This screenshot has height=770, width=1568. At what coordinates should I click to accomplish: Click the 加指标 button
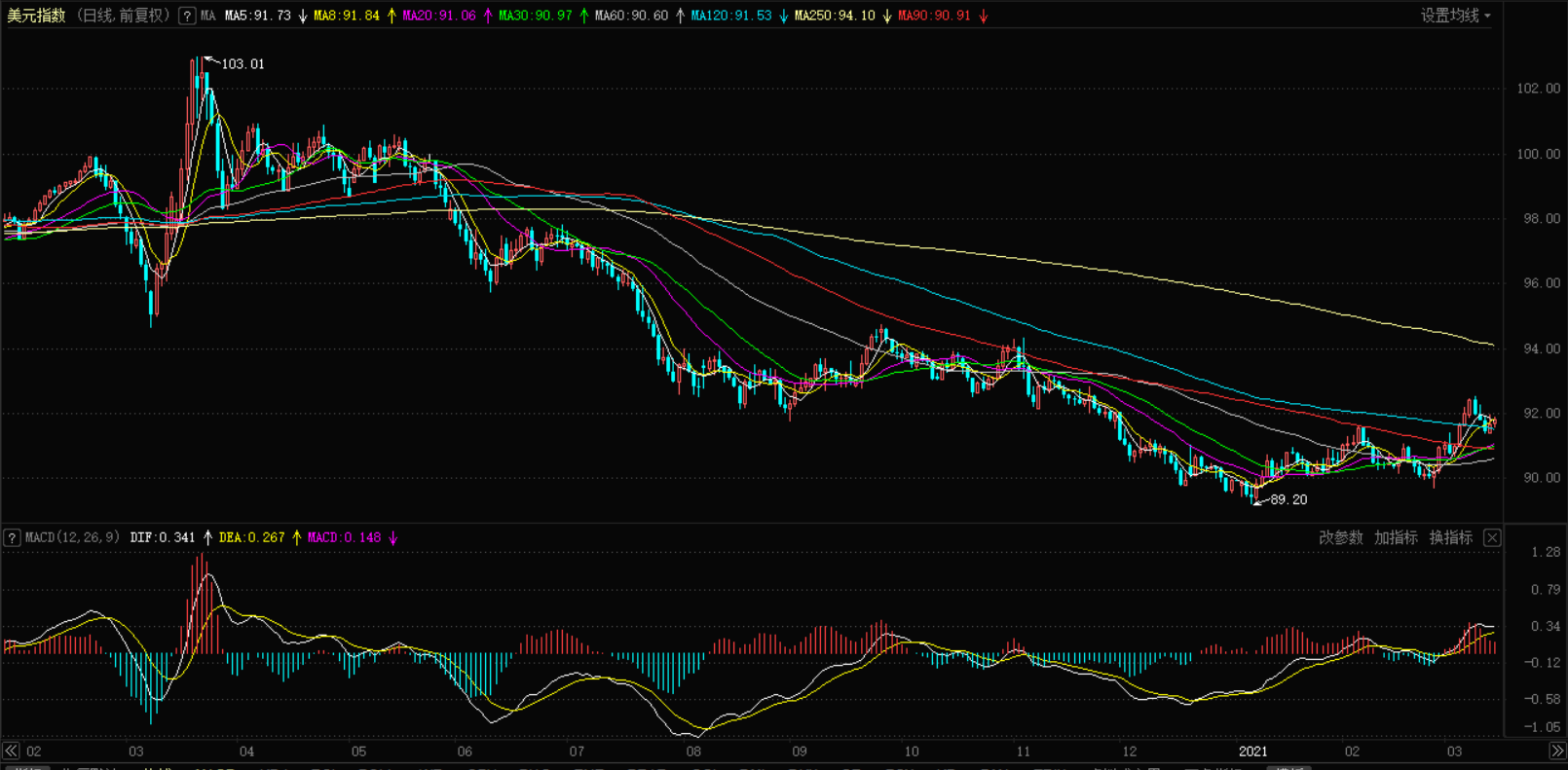1396,537
